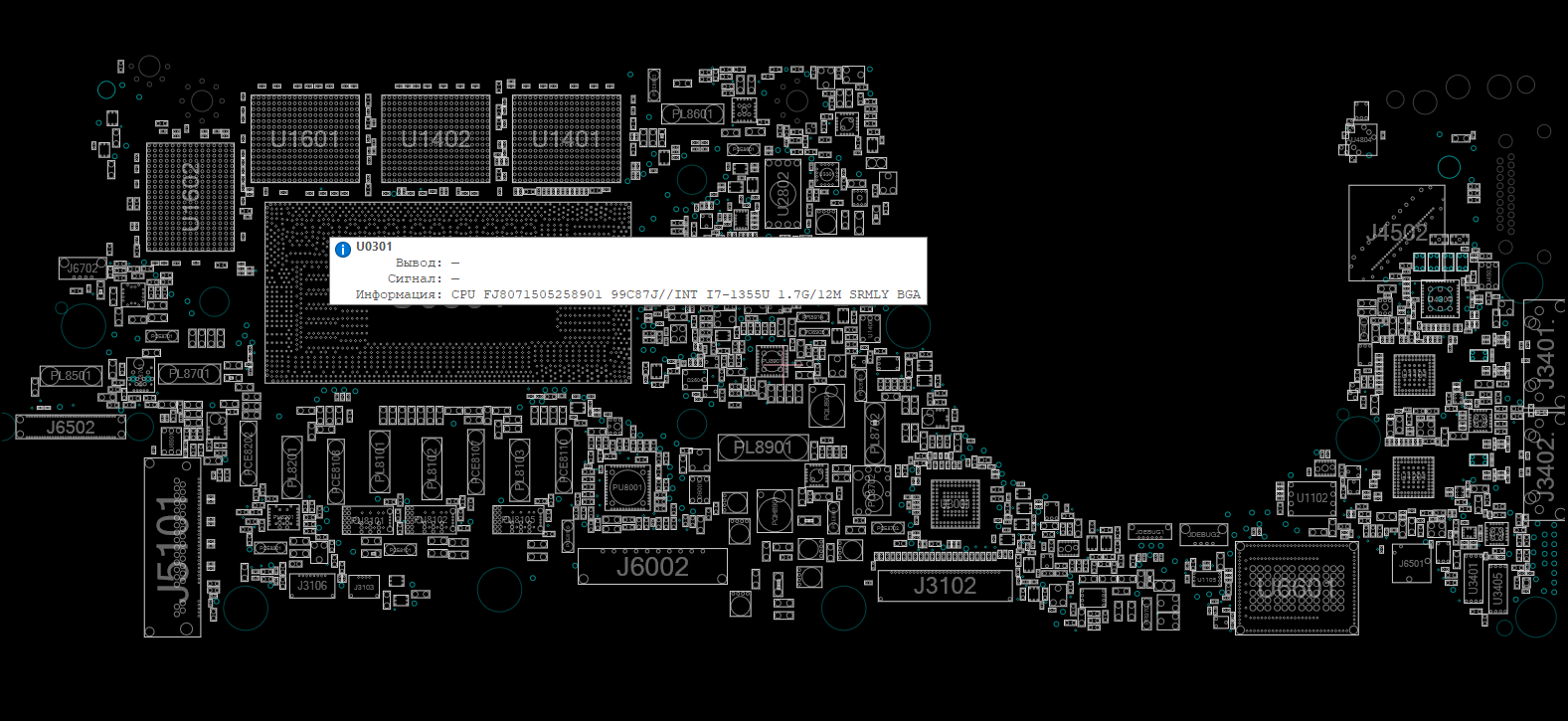Click connector J3106
The height and width of the screenshot is (721, 1568).
click(312, 586)
